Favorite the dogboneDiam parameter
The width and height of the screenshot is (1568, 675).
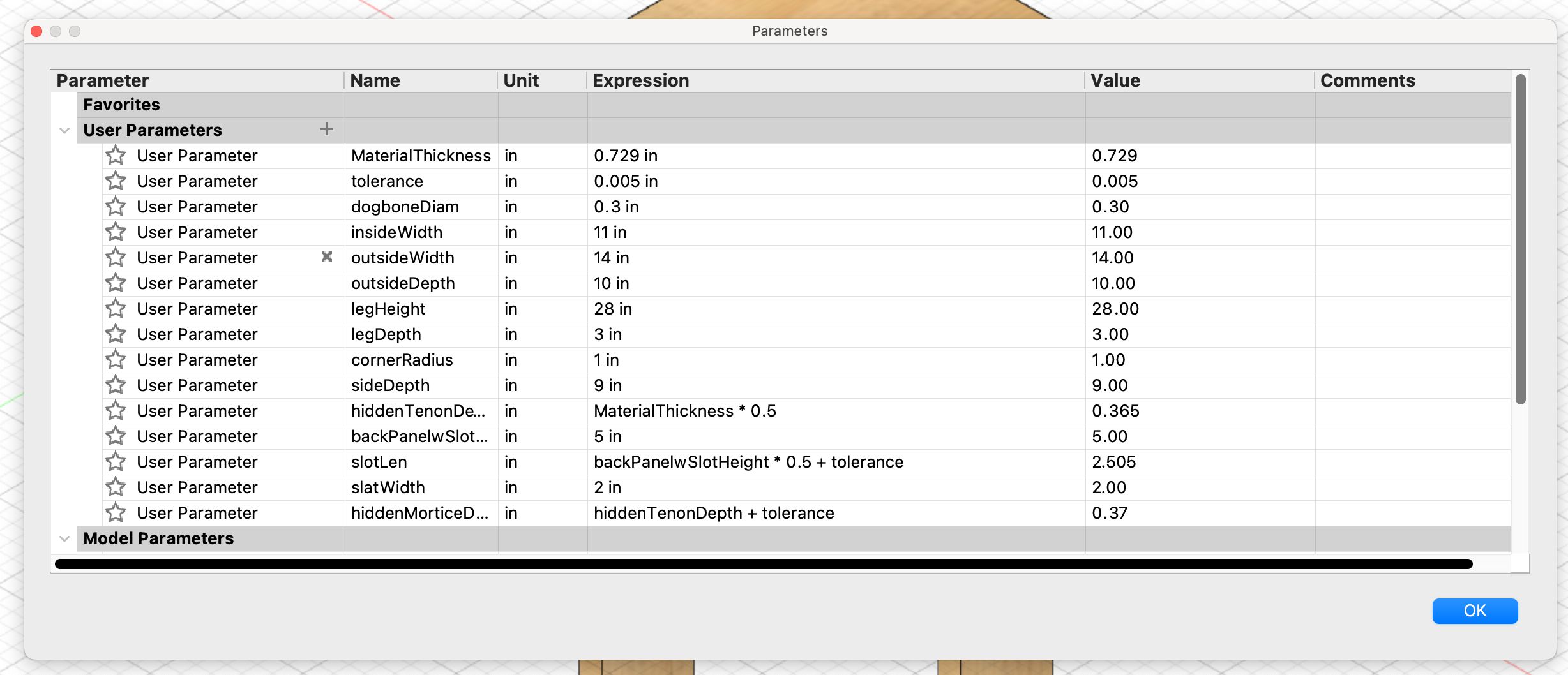pyautogui.click(x=116, y=206)
